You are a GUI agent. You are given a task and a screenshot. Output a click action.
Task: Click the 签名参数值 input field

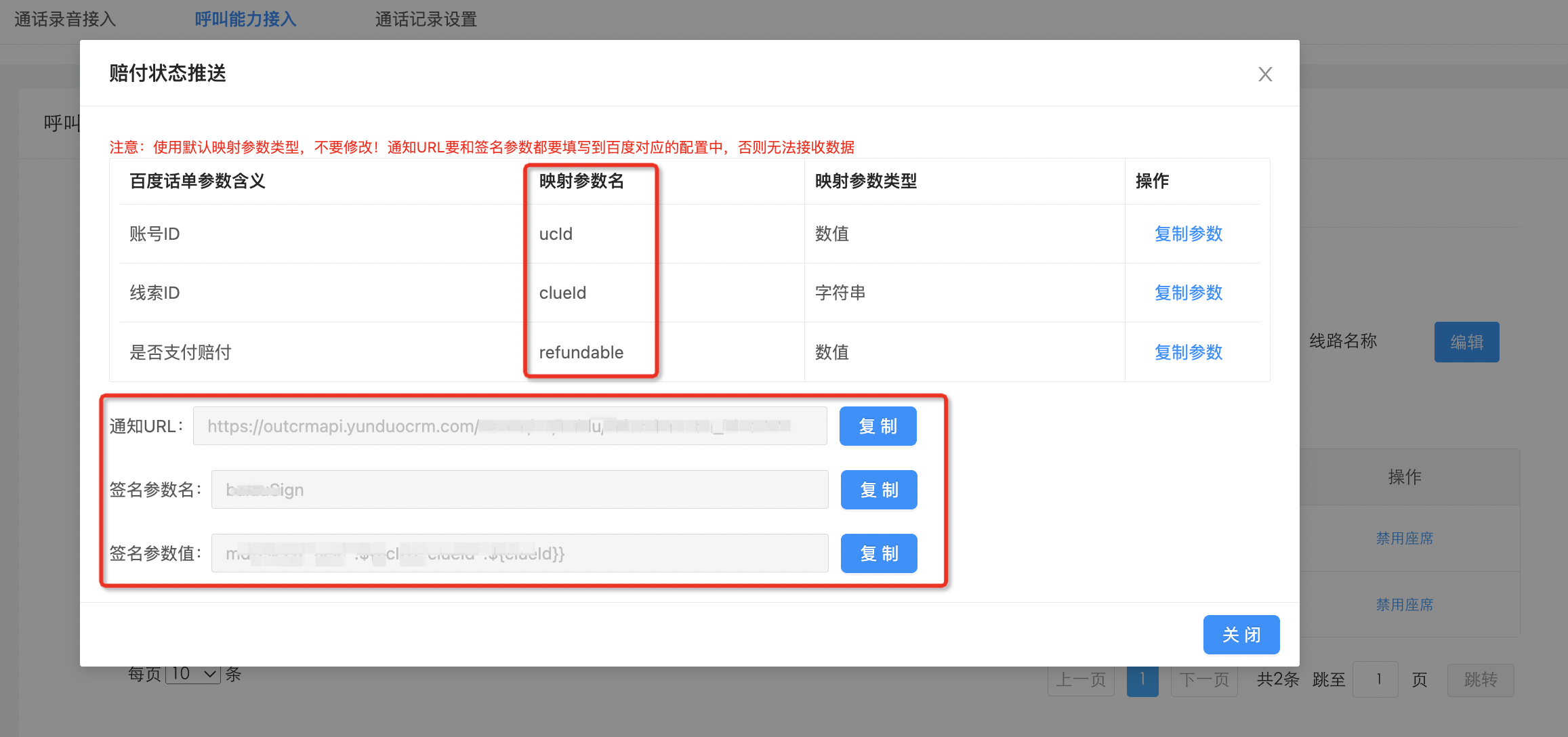tap(519, 553)
